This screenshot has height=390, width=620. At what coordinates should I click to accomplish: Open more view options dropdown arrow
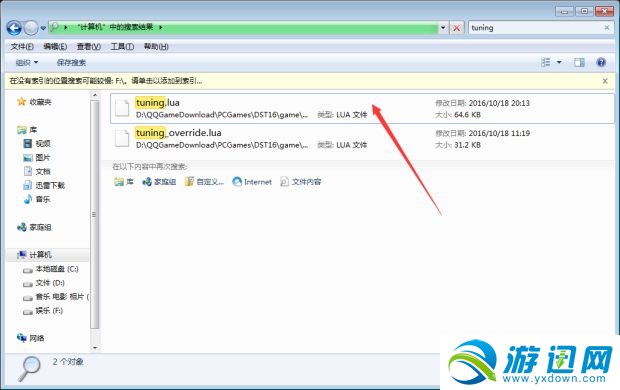click(559, 62)
